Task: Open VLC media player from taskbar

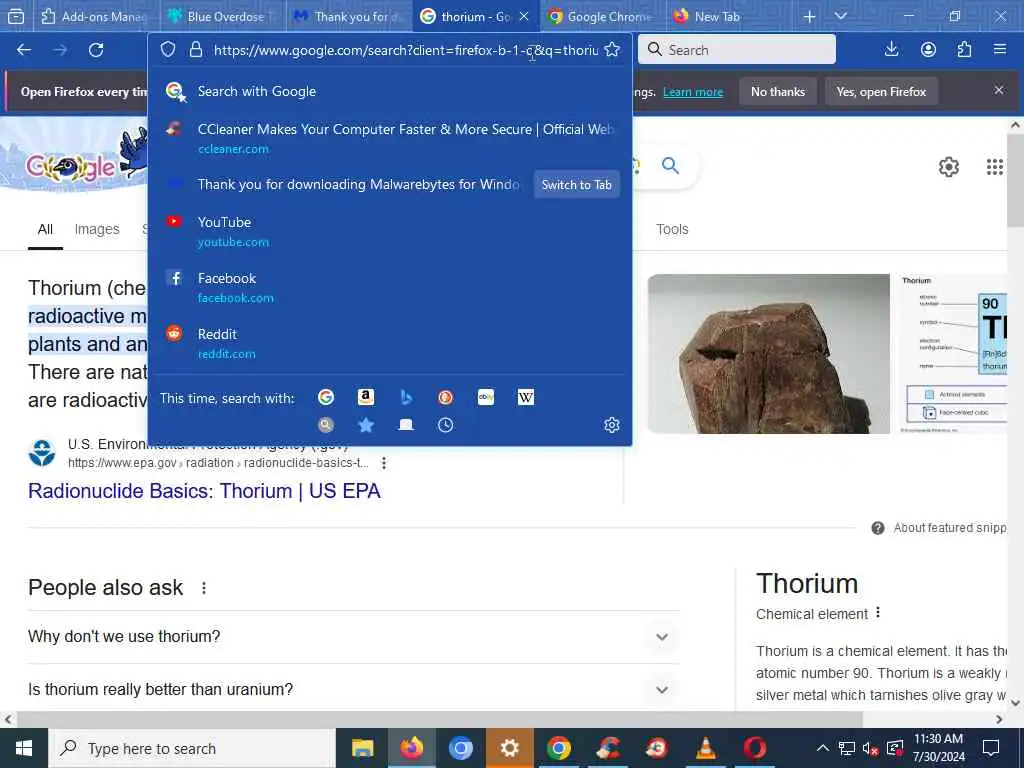Action: (706, 748)
